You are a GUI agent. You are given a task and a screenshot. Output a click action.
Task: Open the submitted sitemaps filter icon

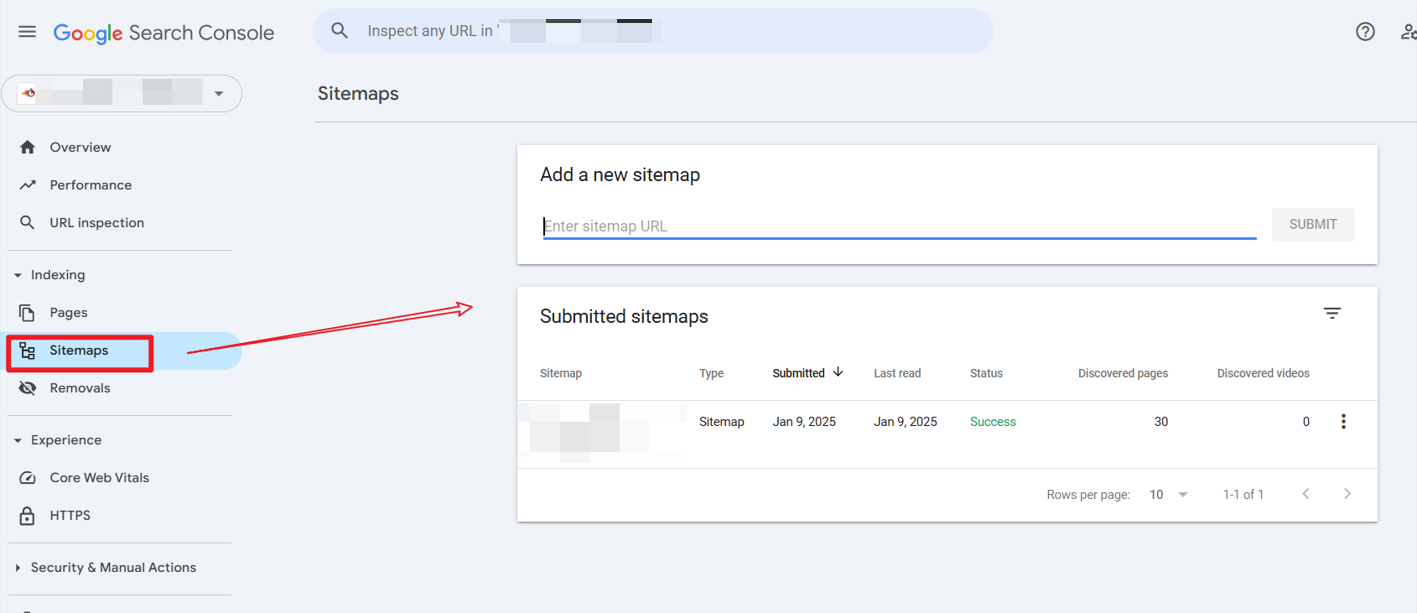point(1332,314)
